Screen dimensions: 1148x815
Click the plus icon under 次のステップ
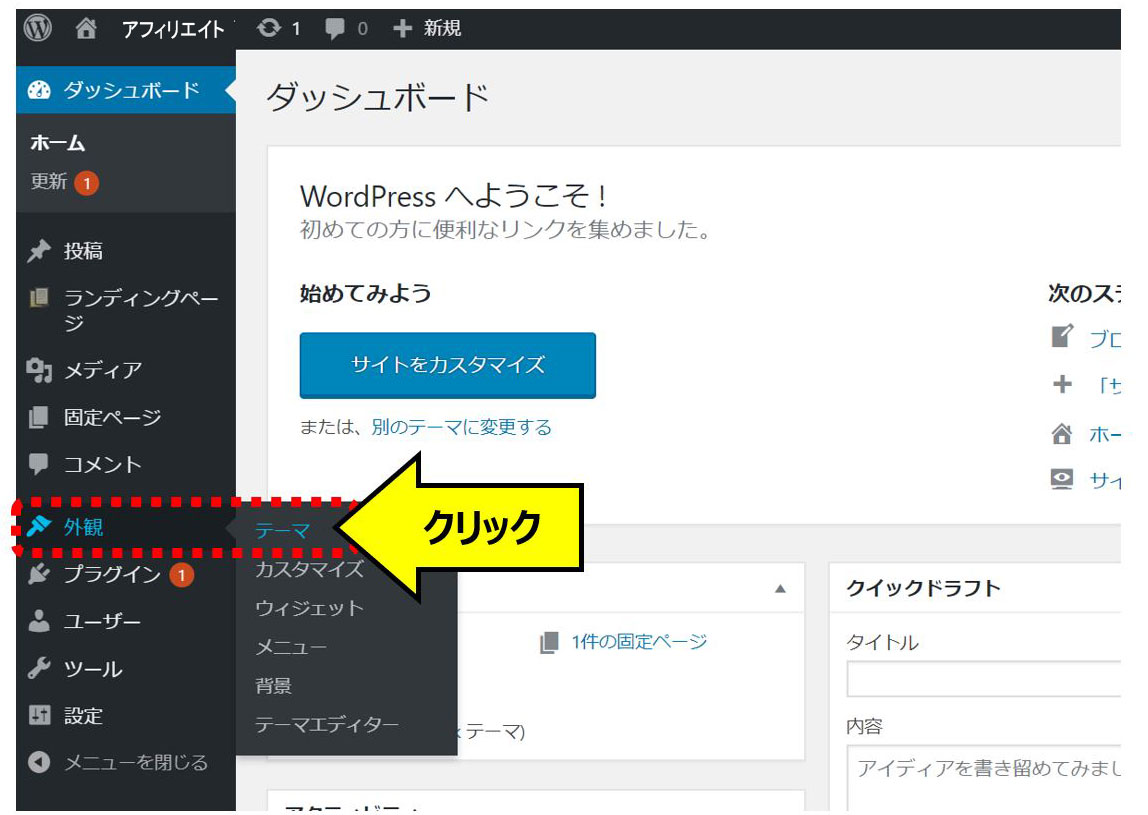pos(1062,384)
